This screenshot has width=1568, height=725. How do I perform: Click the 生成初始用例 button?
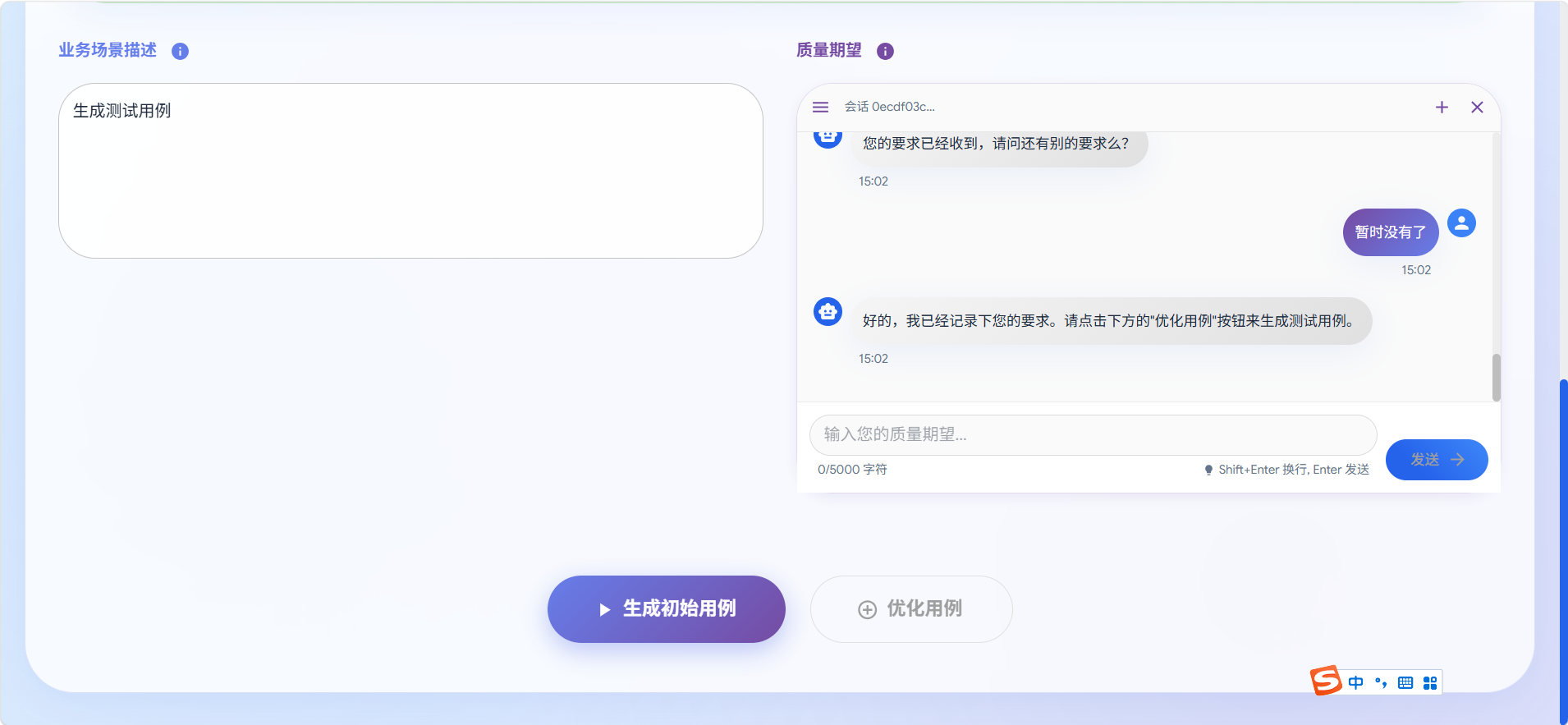click(667, 608)
